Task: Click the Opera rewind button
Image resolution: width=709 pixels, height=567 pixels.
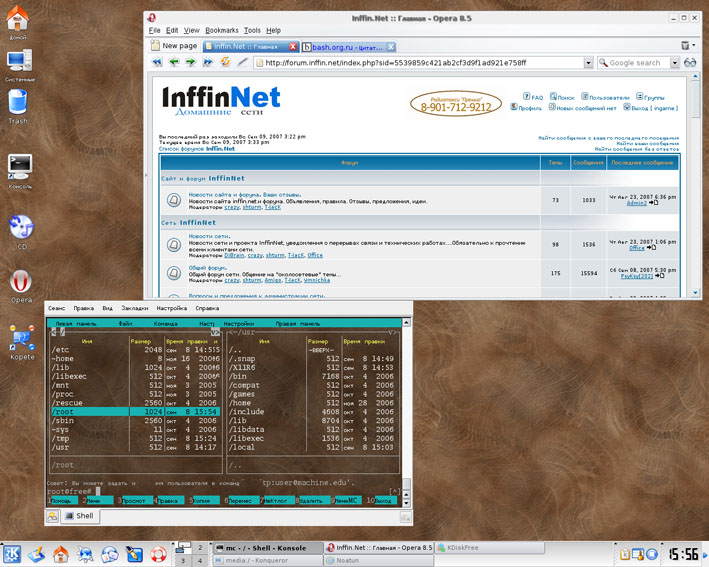Action: 157,62
